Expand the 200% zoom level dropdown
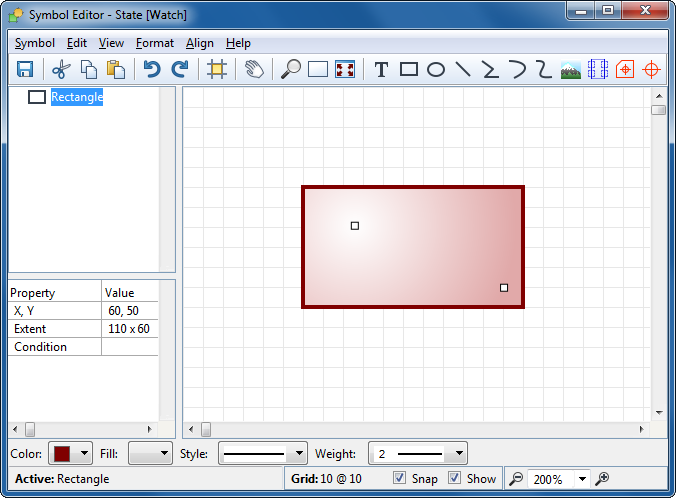Screen dimensions: 676x498 (x=582, y=479)
